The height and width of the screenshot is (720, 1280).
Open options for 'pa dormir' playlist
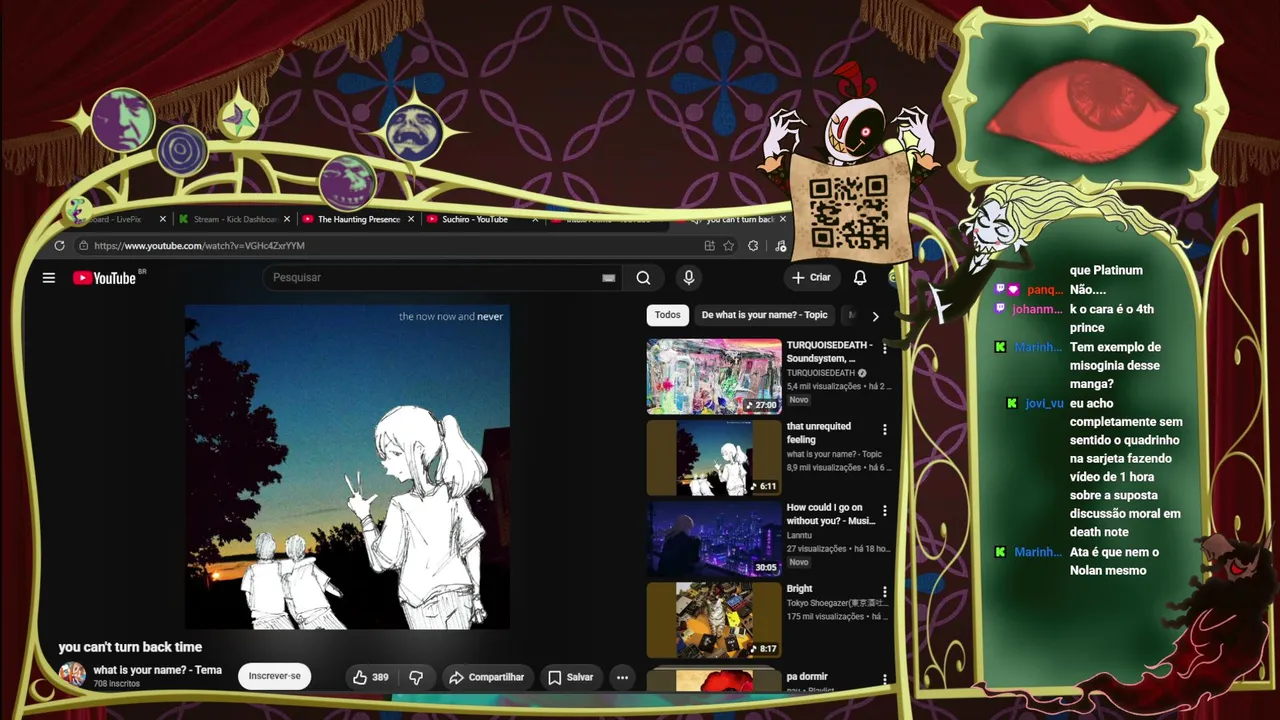pos(884,680)
